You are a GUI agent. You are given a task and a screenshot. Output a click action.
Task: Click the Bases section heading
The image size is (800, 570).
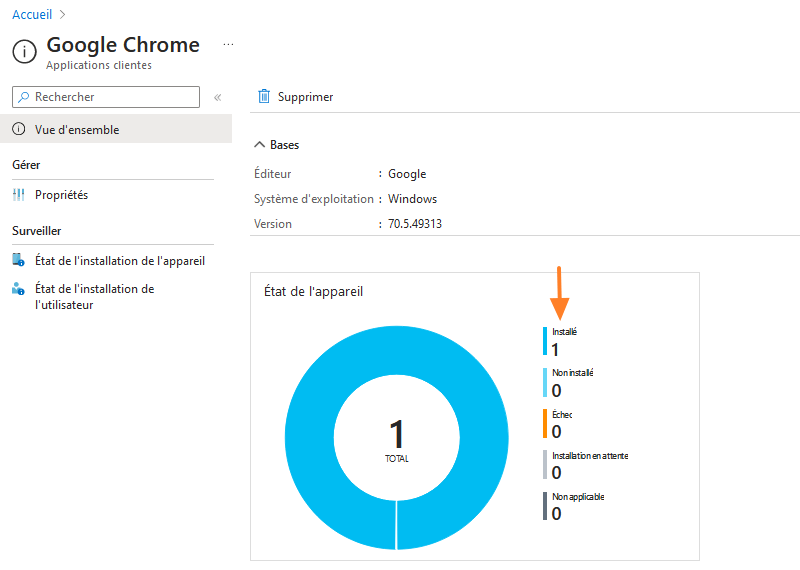click(x=284, y=145)
